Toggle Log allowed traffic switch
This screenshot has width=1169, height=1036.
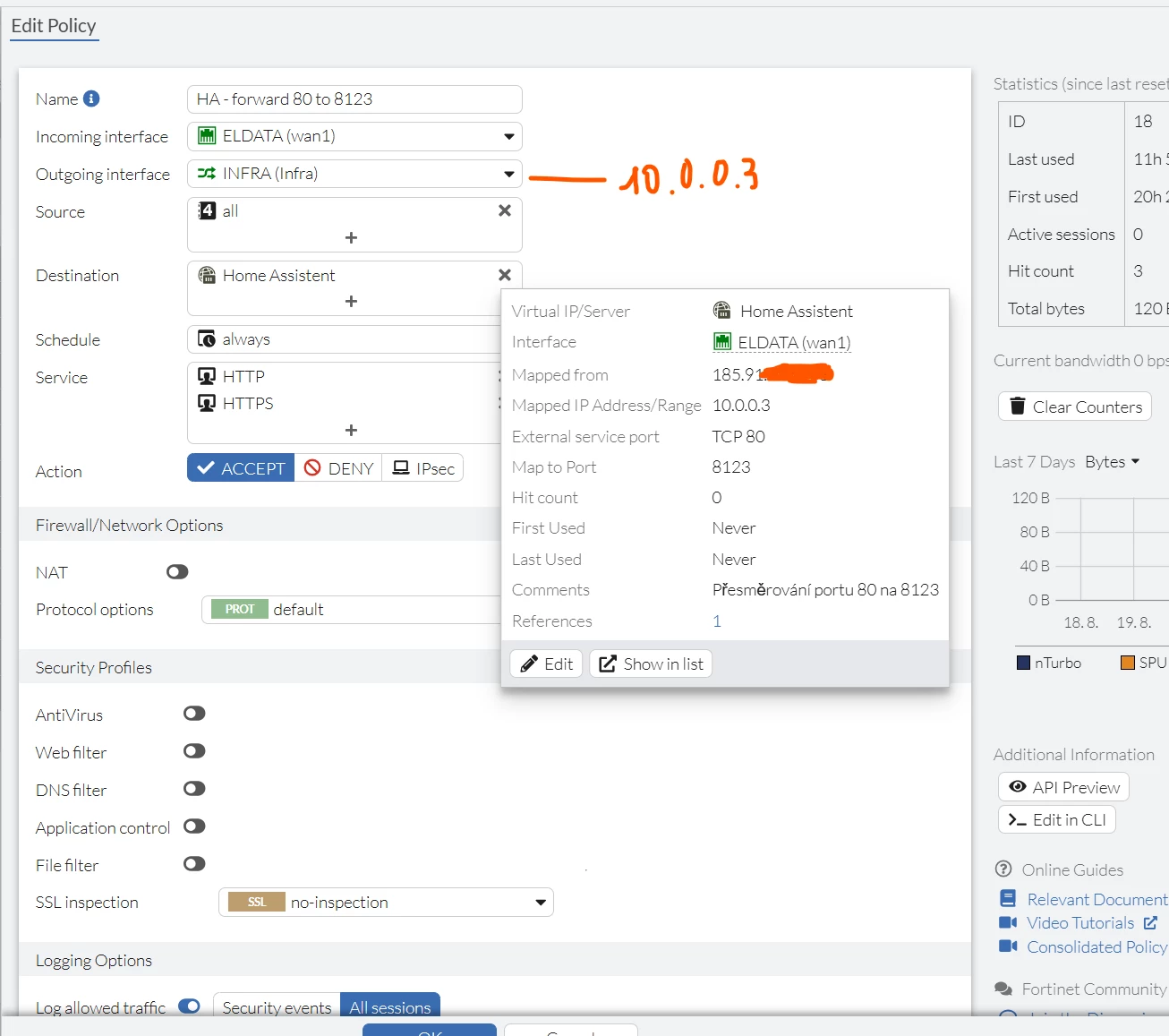click(189, 1006)
